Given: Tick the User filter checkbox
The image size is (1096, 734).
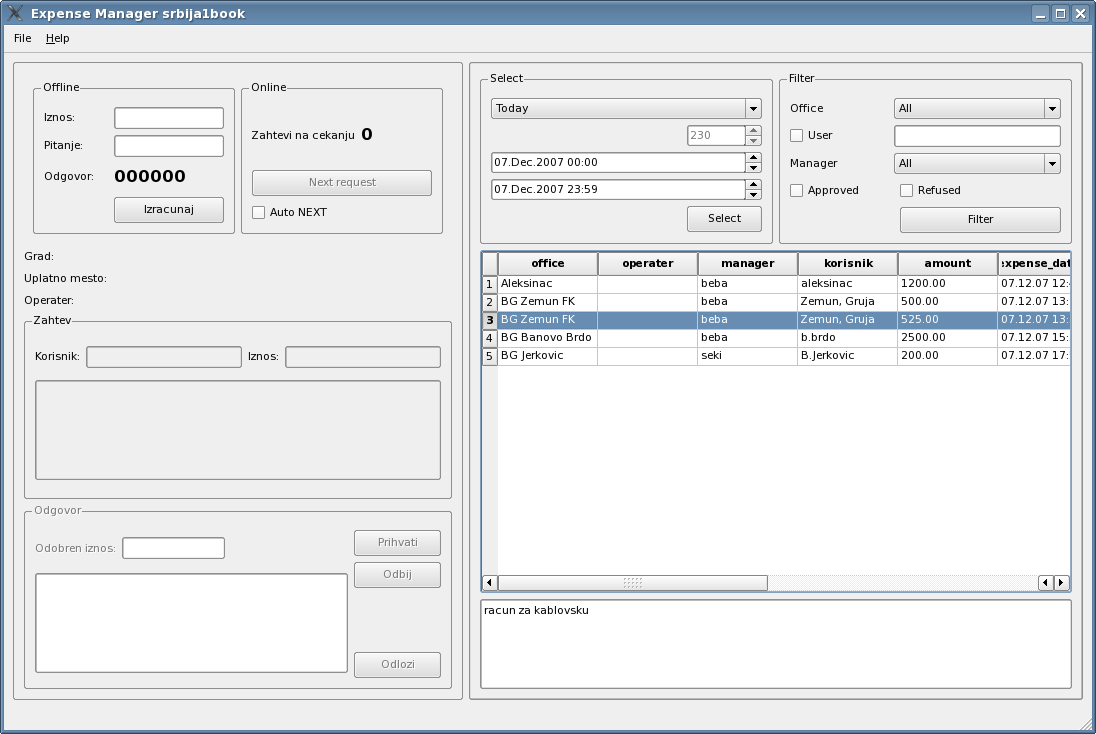Looking at the screenshot, I should tap(797, 136).
